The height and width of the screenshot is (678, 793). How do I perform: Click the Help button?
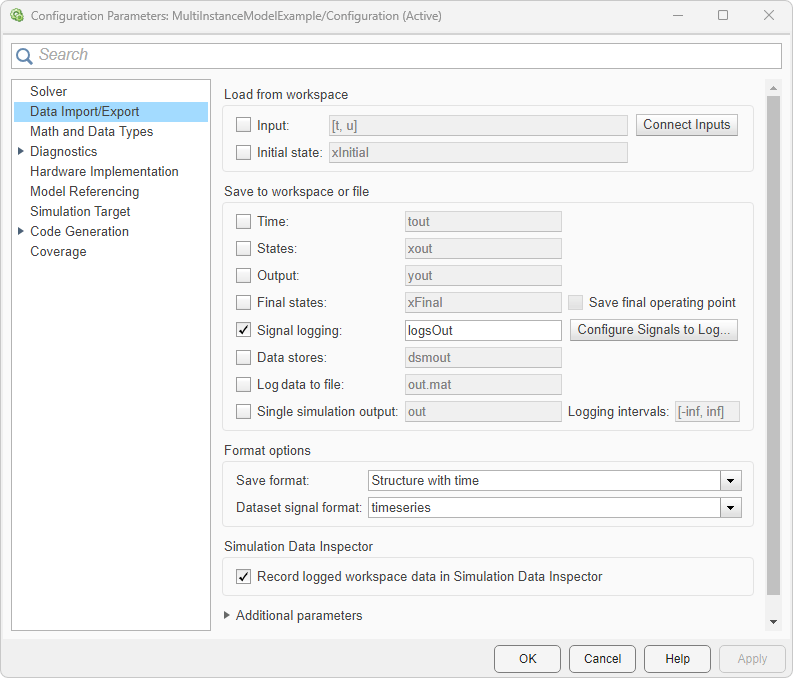point(677,658)
